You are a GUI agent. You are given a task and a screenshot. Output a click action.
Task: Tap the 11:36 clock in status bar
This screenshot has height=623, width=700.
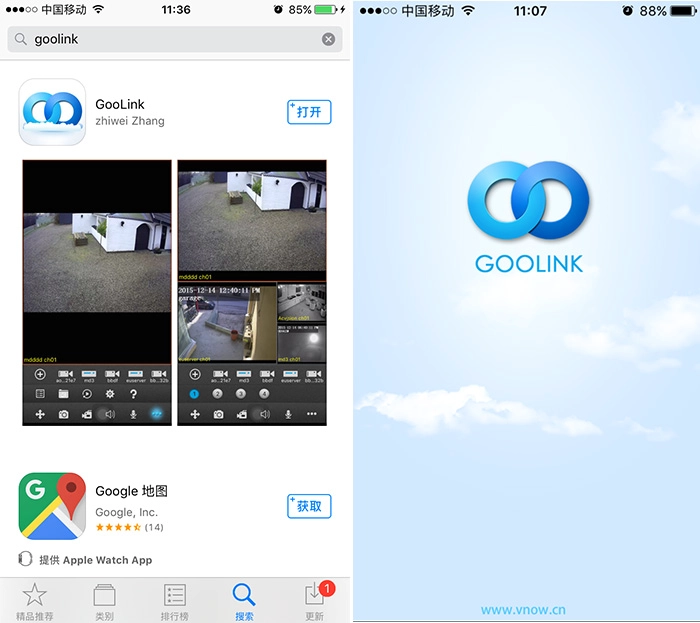176,9
